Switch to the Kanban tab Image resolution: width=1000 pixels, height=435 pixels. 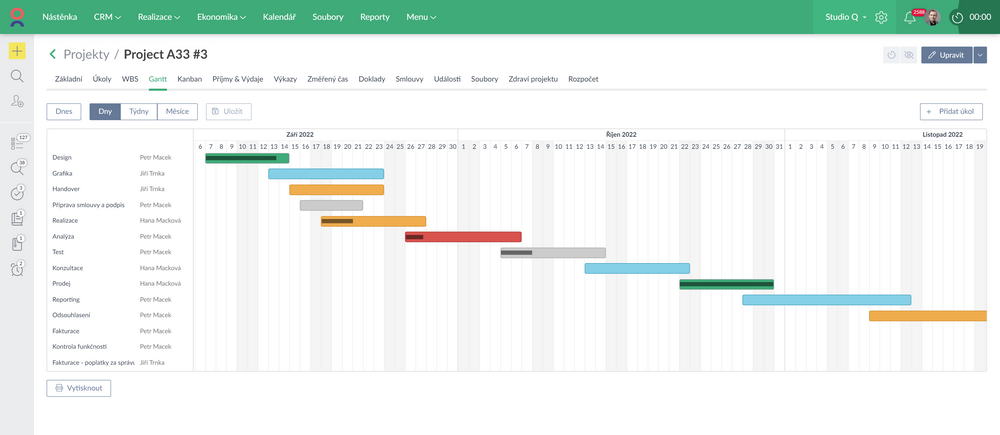pos(189,78)
